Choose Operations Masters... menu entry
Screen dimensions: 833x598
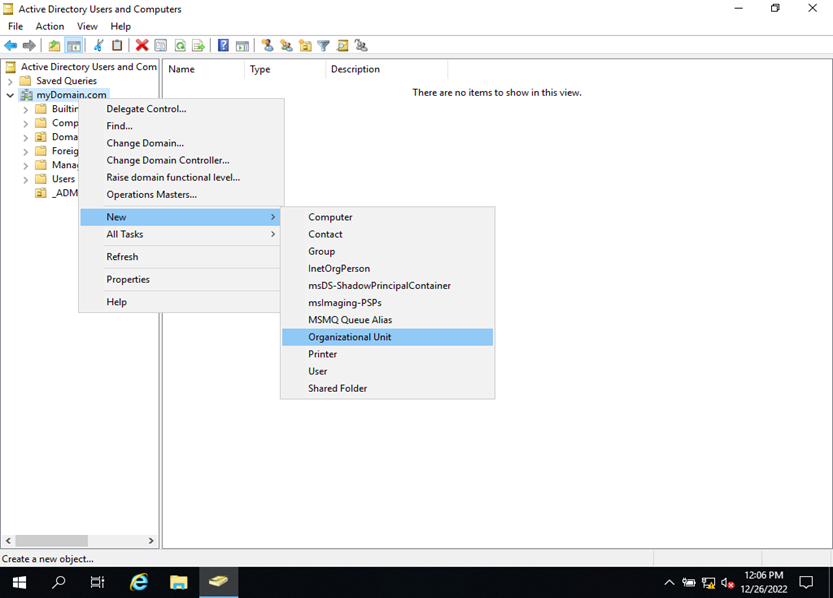point(180,194)
